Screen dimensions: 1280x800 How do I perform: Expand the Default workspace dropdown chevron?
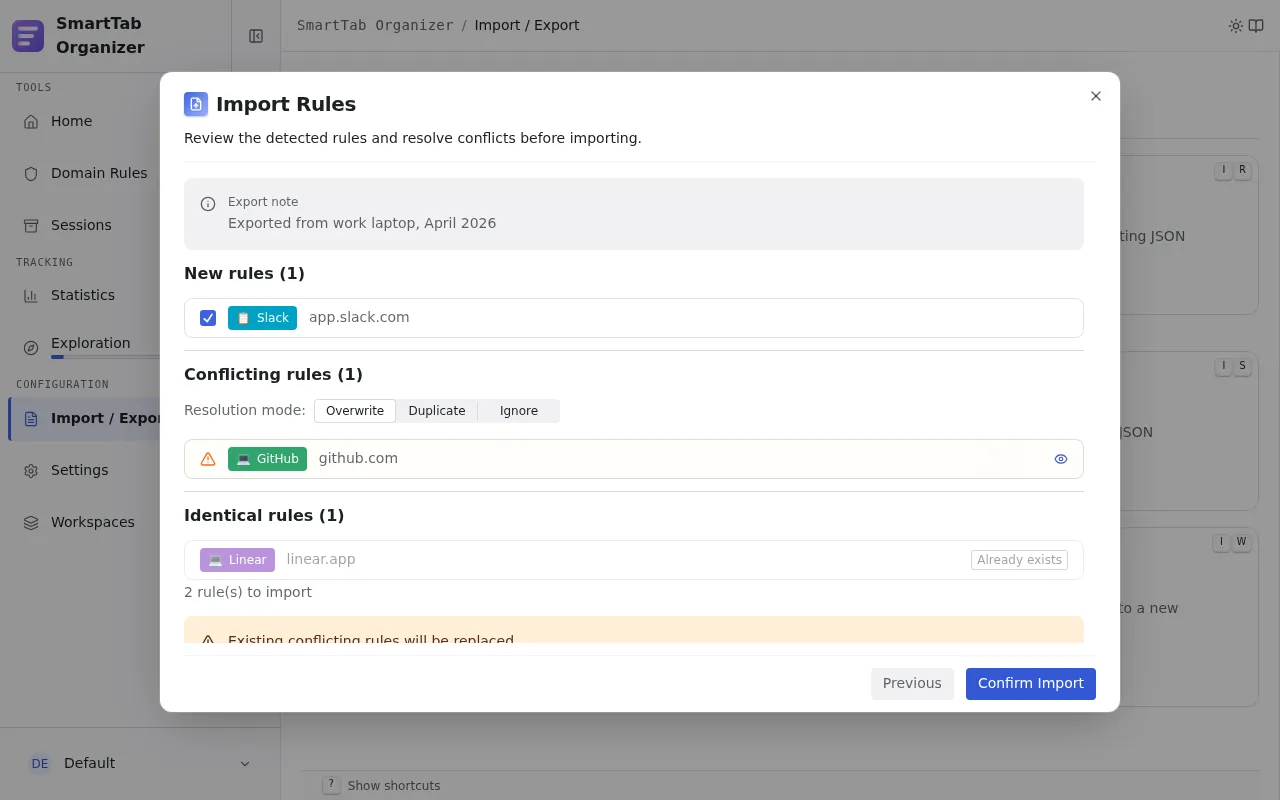click(245, 764)
